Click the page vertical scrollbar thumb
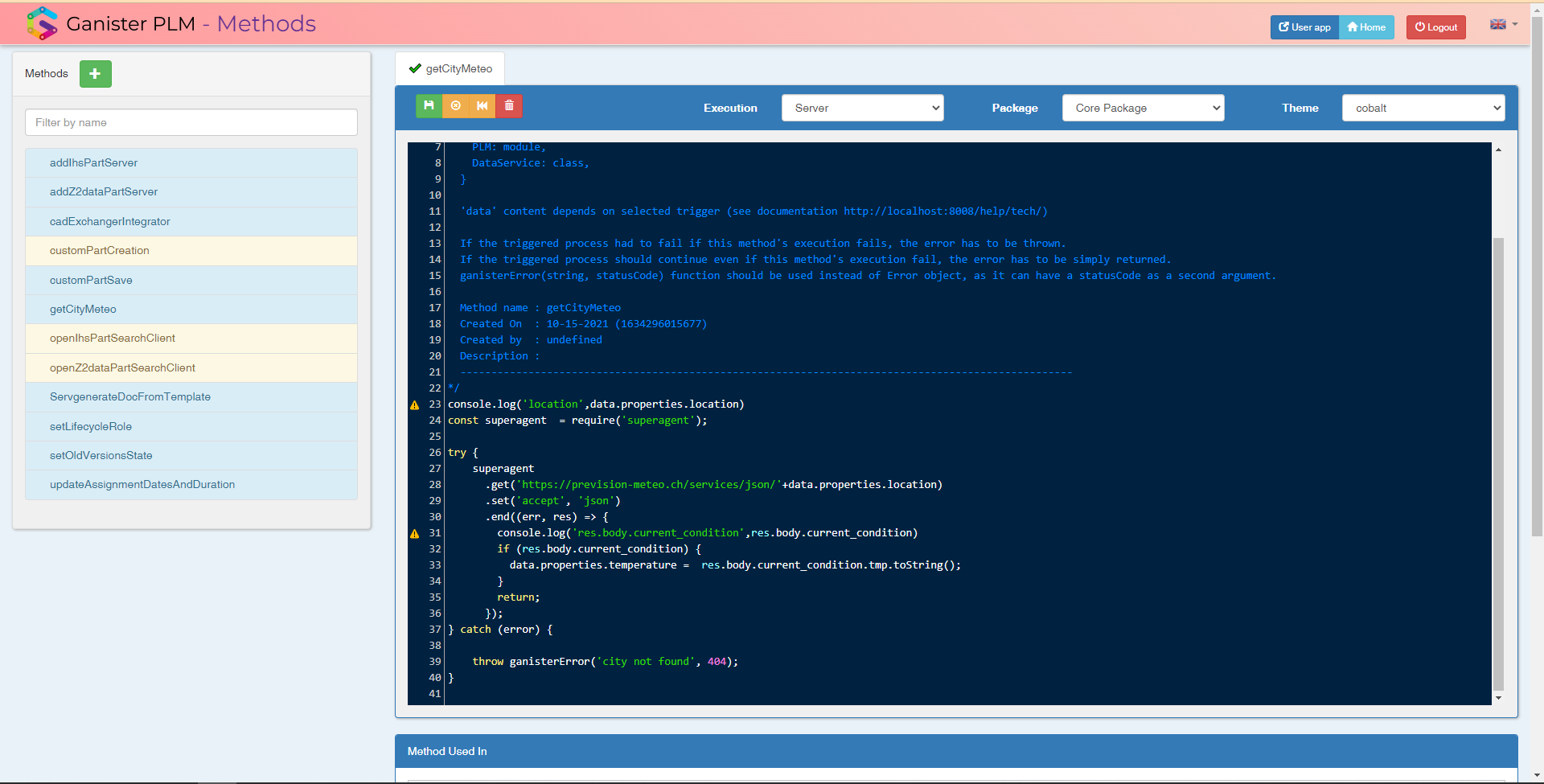 1537,276
